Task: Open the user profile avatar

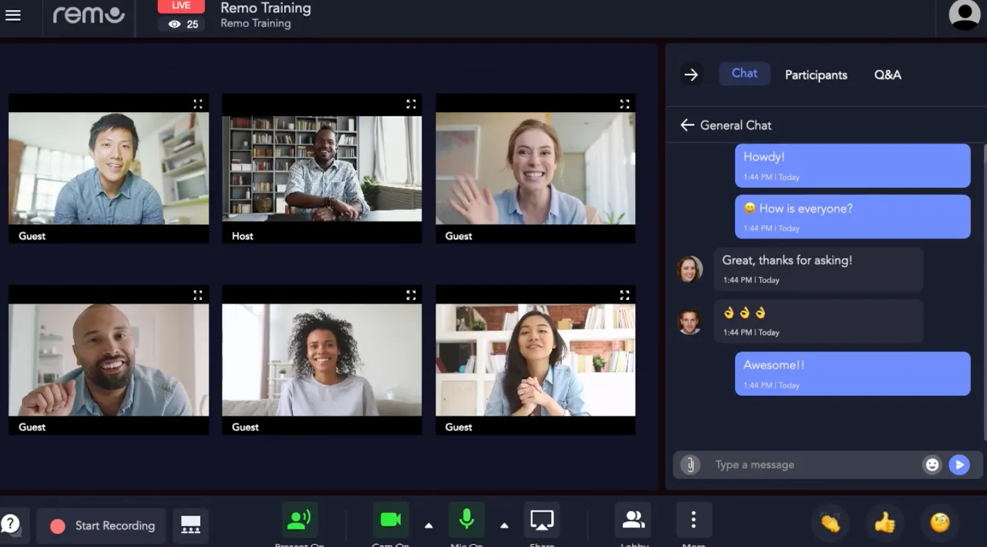Action: [964, 15]
